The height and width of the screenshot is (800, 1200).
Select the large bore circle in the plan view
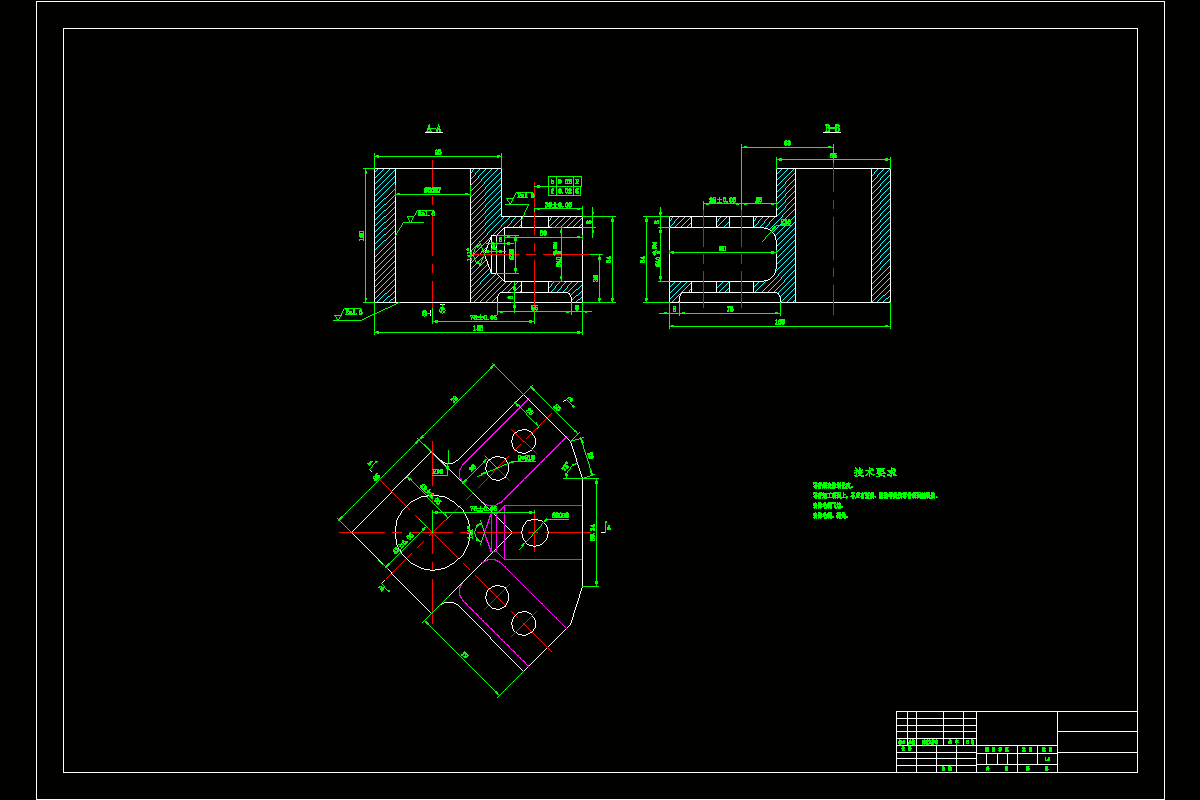tap(433, 532)
